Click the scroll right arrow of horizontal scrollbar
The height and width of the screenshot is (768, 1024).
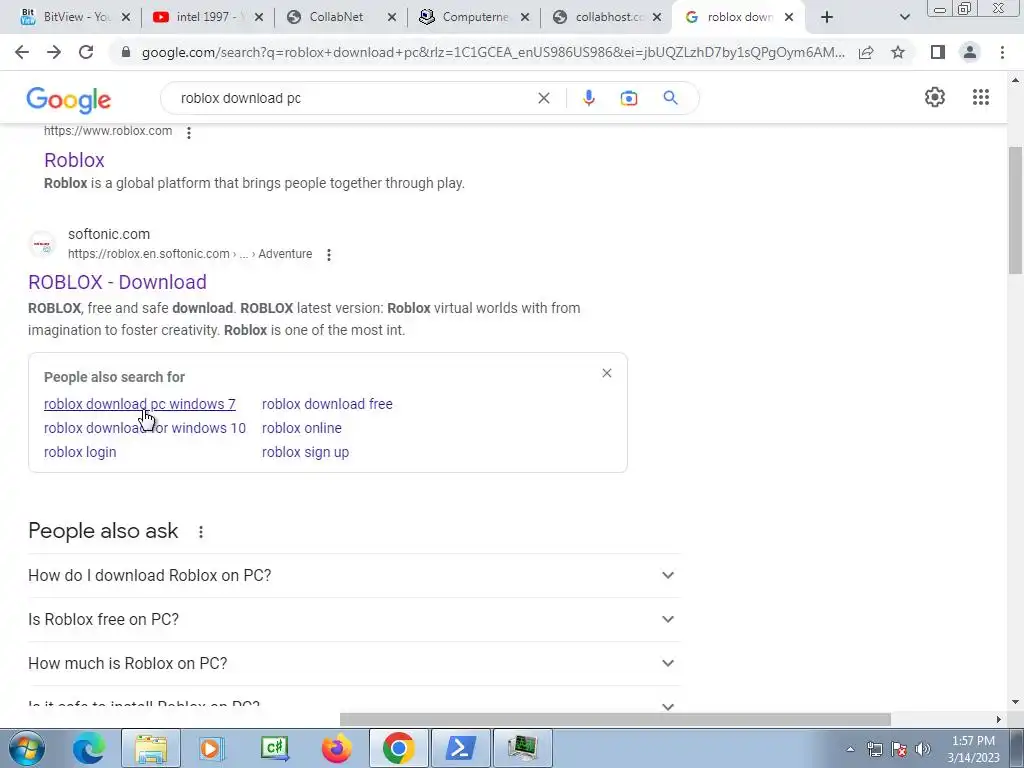click(998, 719)
